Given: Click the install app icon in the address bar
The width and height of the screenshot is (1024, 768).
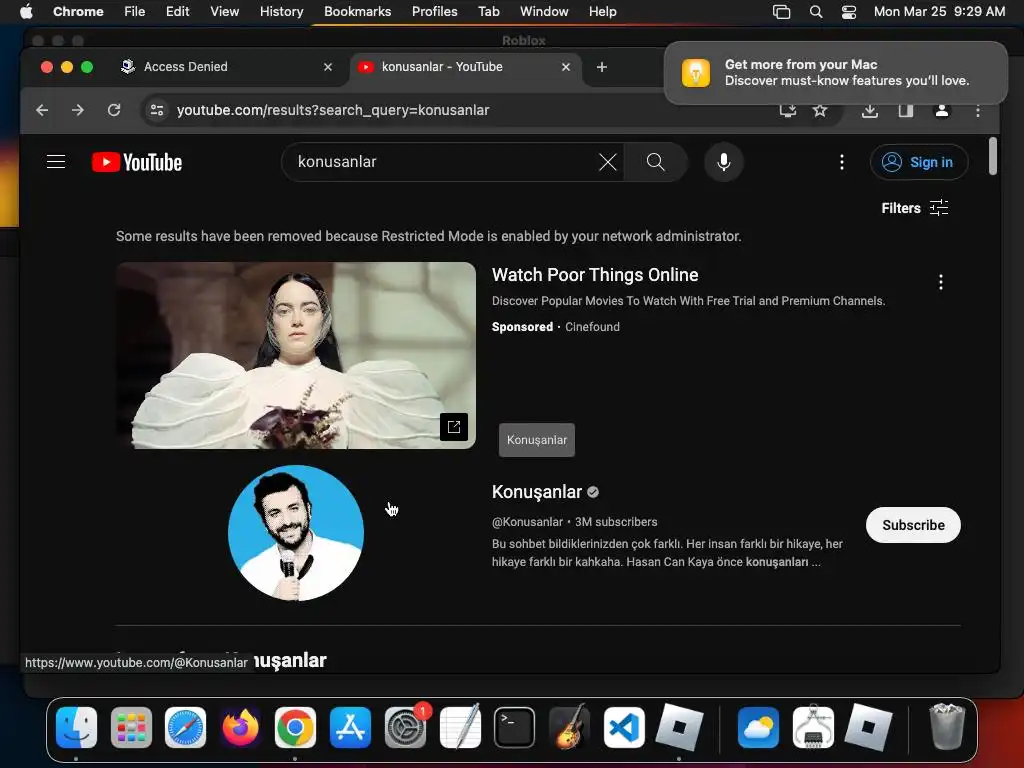Looking at the screenshot, I should [x=788, y=110].
